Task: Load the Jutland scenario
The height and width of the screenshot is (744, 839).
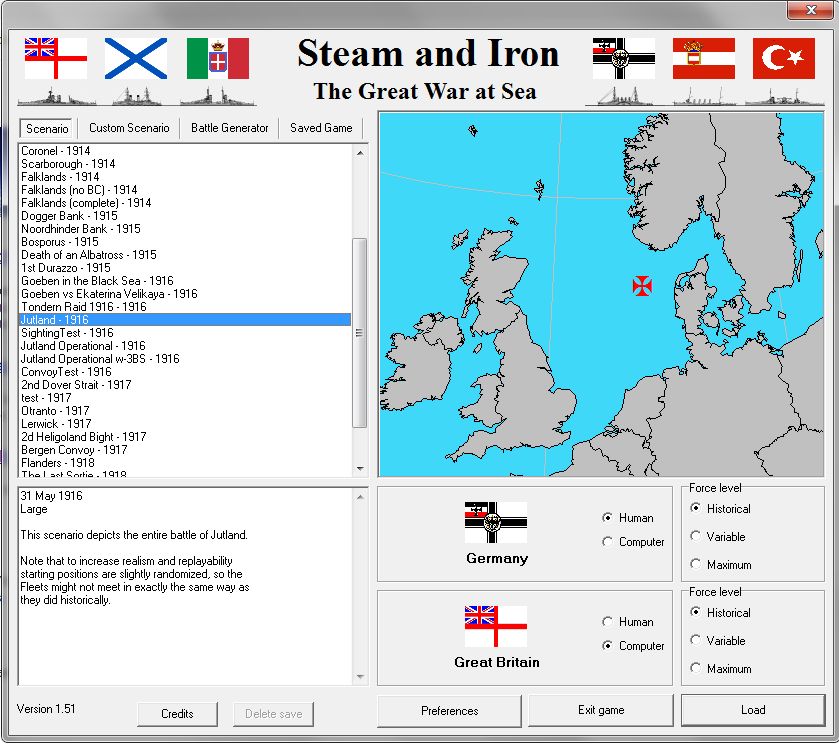Action: tap(753, 709)
